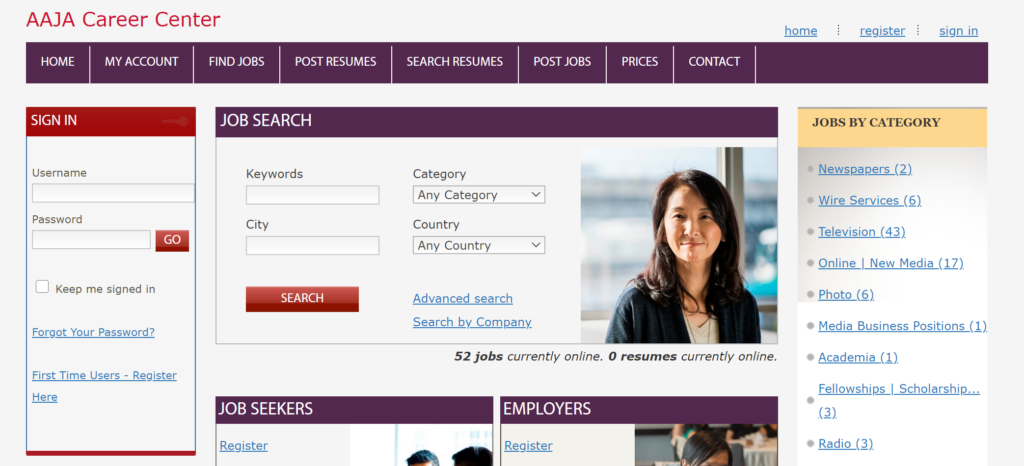This screenshot has width=1024, height=466.
Task: Select POST RESUMES in the navigation bar
Action: [335, 62]
